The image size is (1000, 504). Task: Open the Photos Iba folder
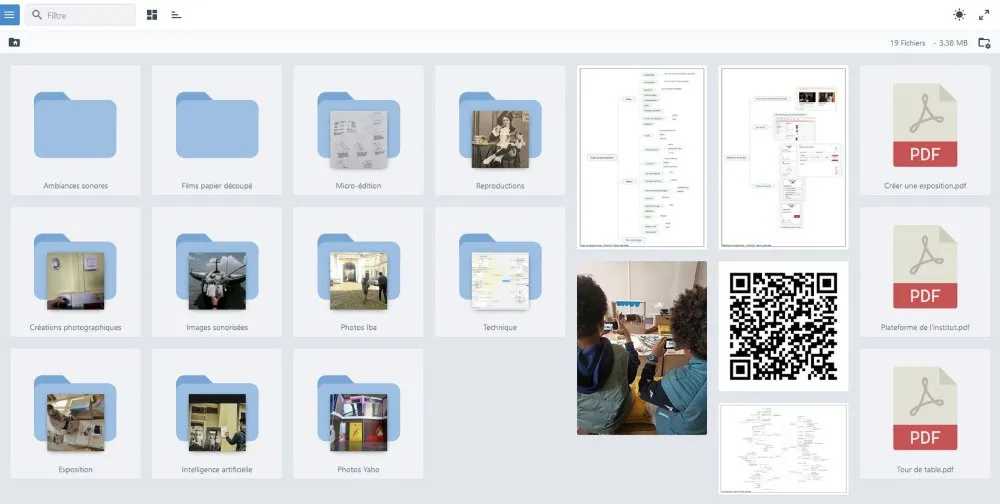click(x=358, y=272)
